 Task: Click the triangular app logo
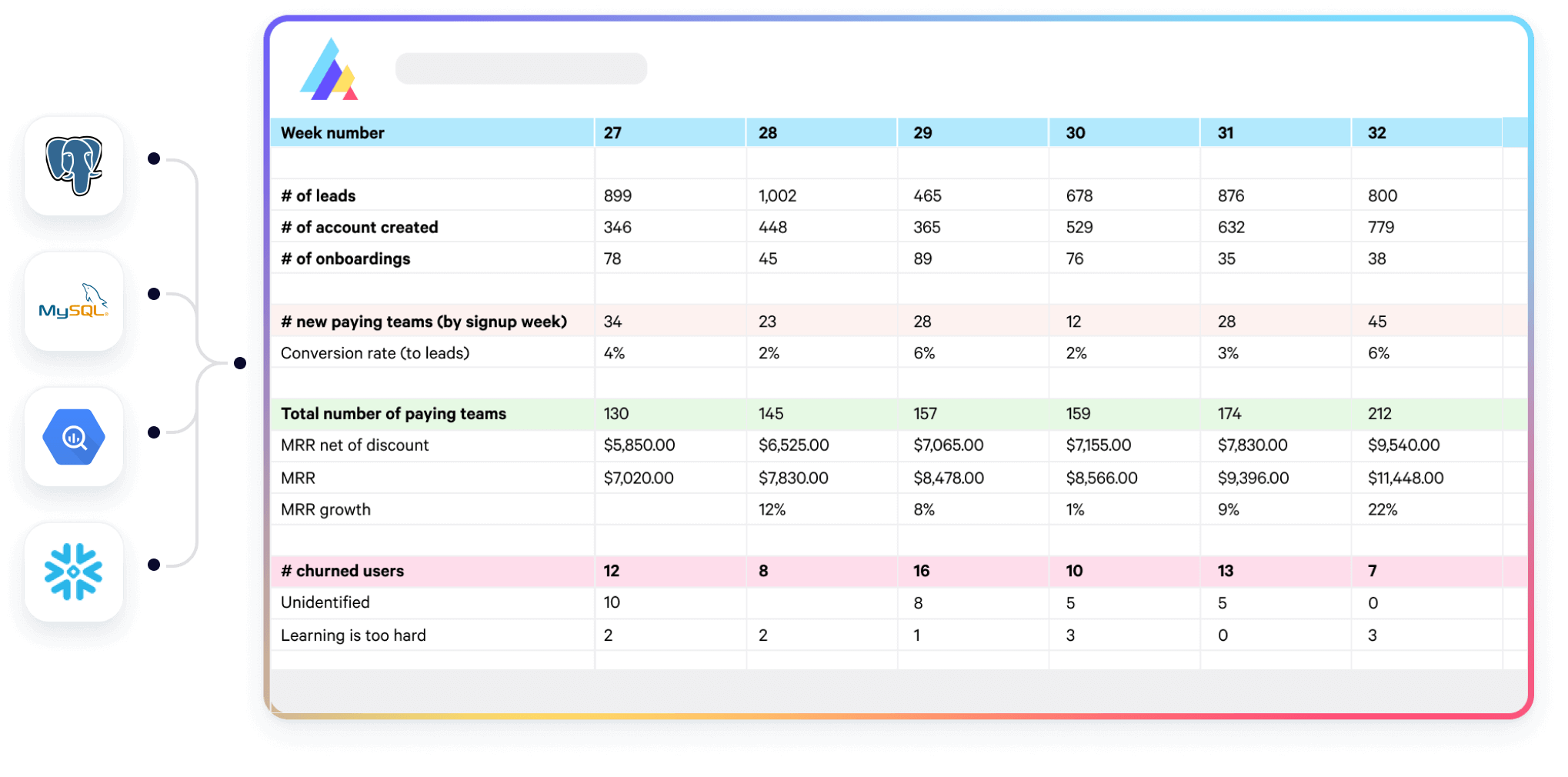(329, 69)
